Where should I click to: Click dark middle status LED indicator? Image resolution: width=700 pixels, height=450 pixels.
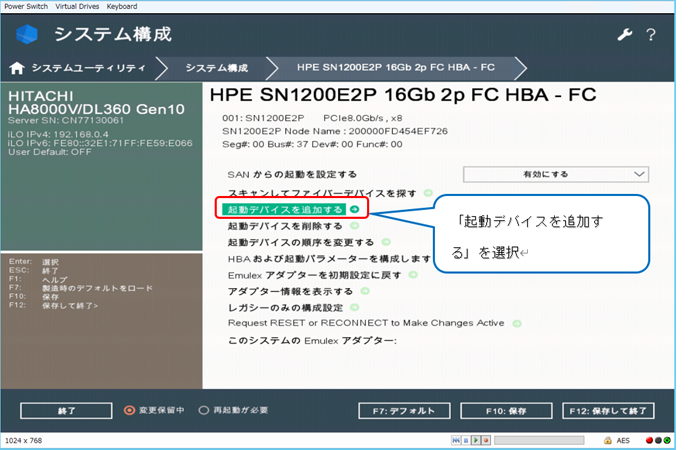point(658,441)
